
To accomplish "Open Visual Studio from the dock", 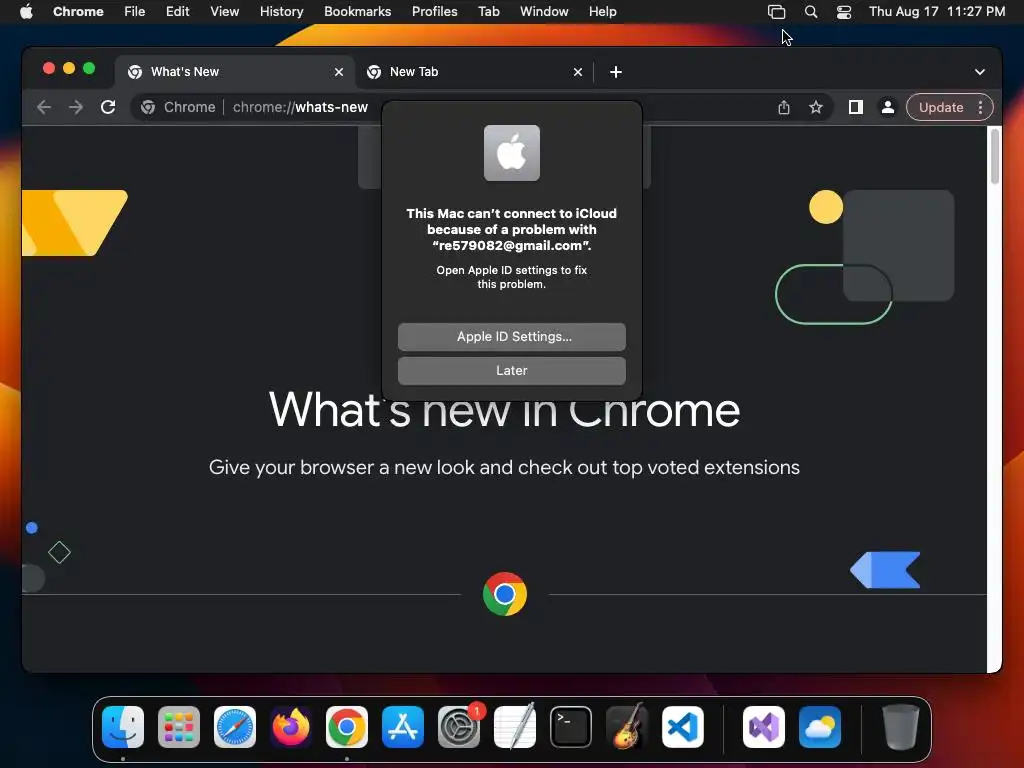I will pos(764,727).
